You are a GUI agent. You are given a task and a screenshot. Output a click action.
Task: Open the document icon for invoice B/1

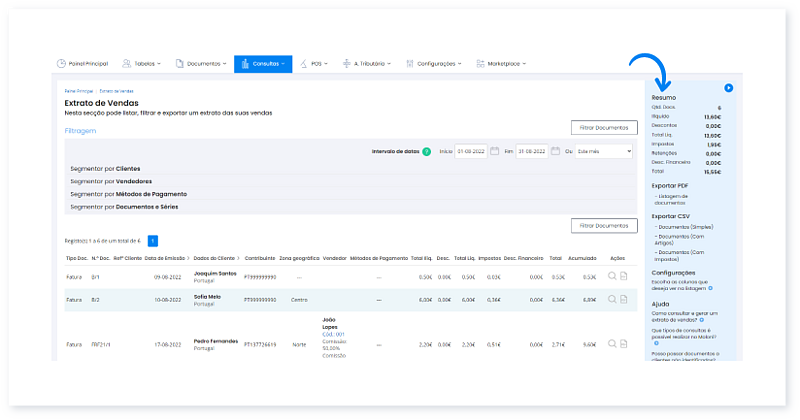(x=624, y=276)
